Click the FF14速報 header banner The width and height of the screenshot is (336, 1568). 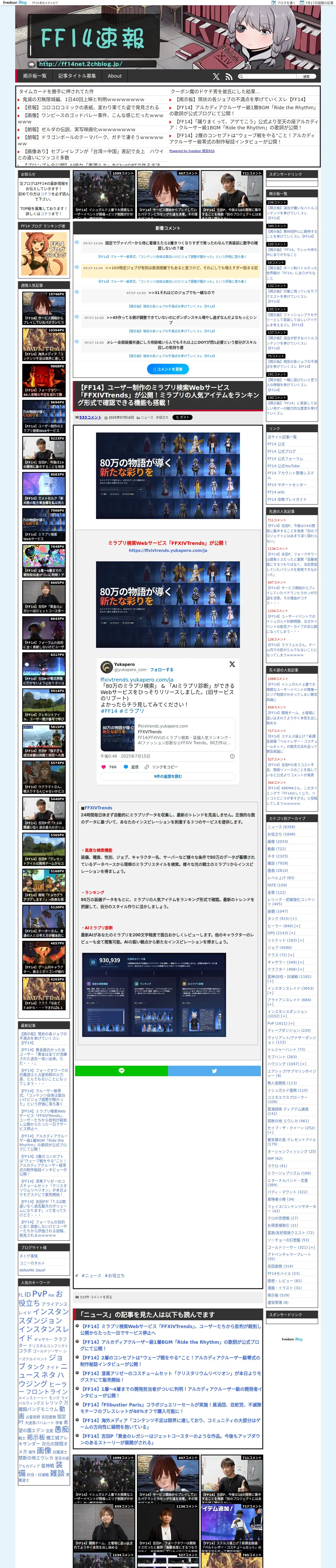pyautogui.click(x=168, y=38)
